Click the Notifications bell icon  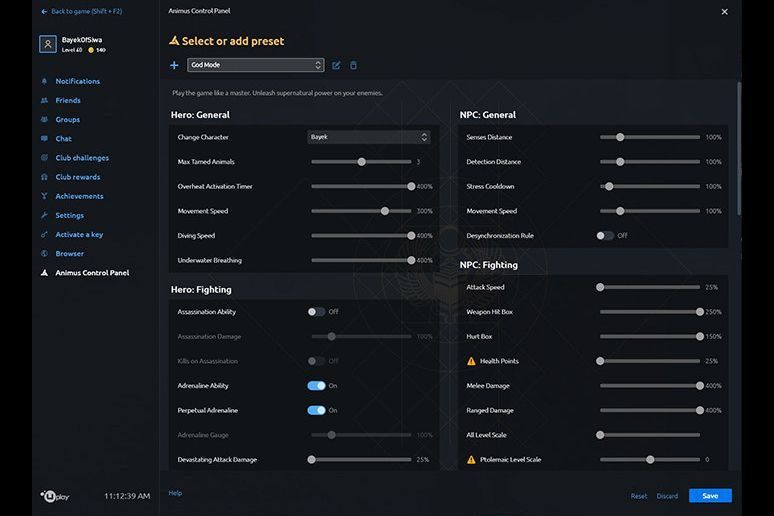[44, 81]
